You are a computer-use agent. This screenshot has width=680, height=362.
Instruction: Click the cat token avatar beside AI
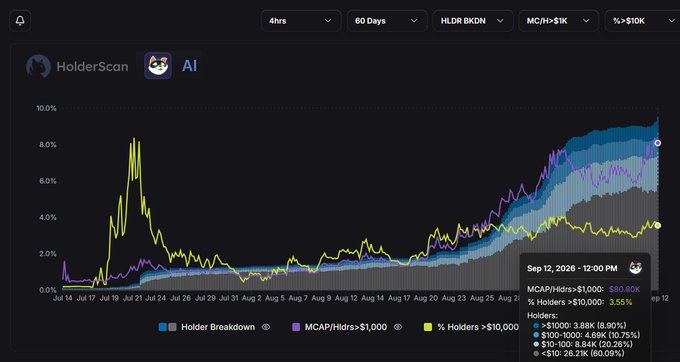158,65
